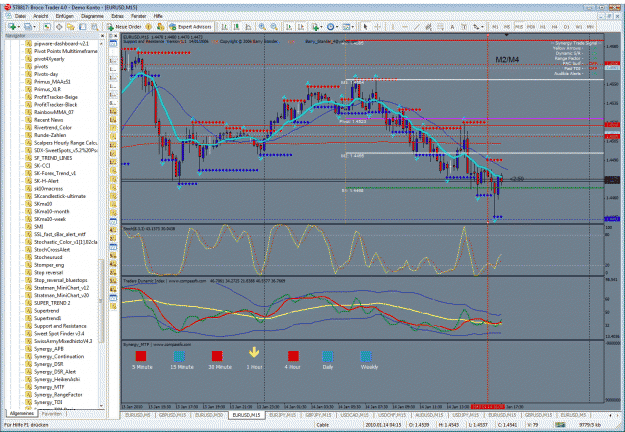Open the Indicators list icon
625x432 pixels.
315,27
